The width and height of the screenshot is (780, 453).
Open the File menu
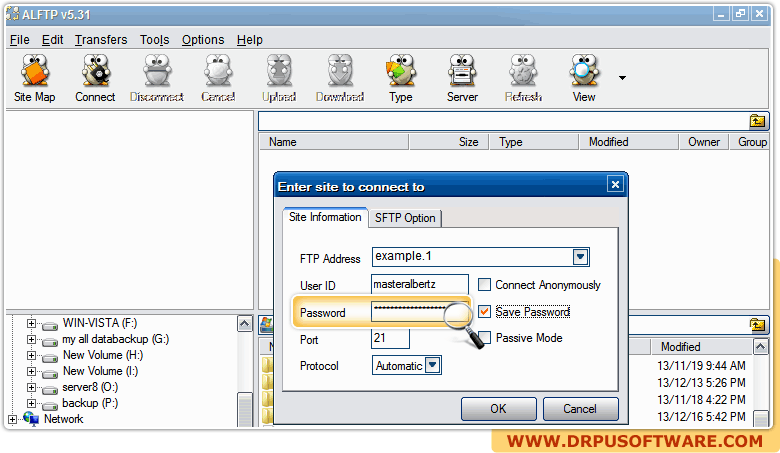pyautogui.click(x=20, y=40)
